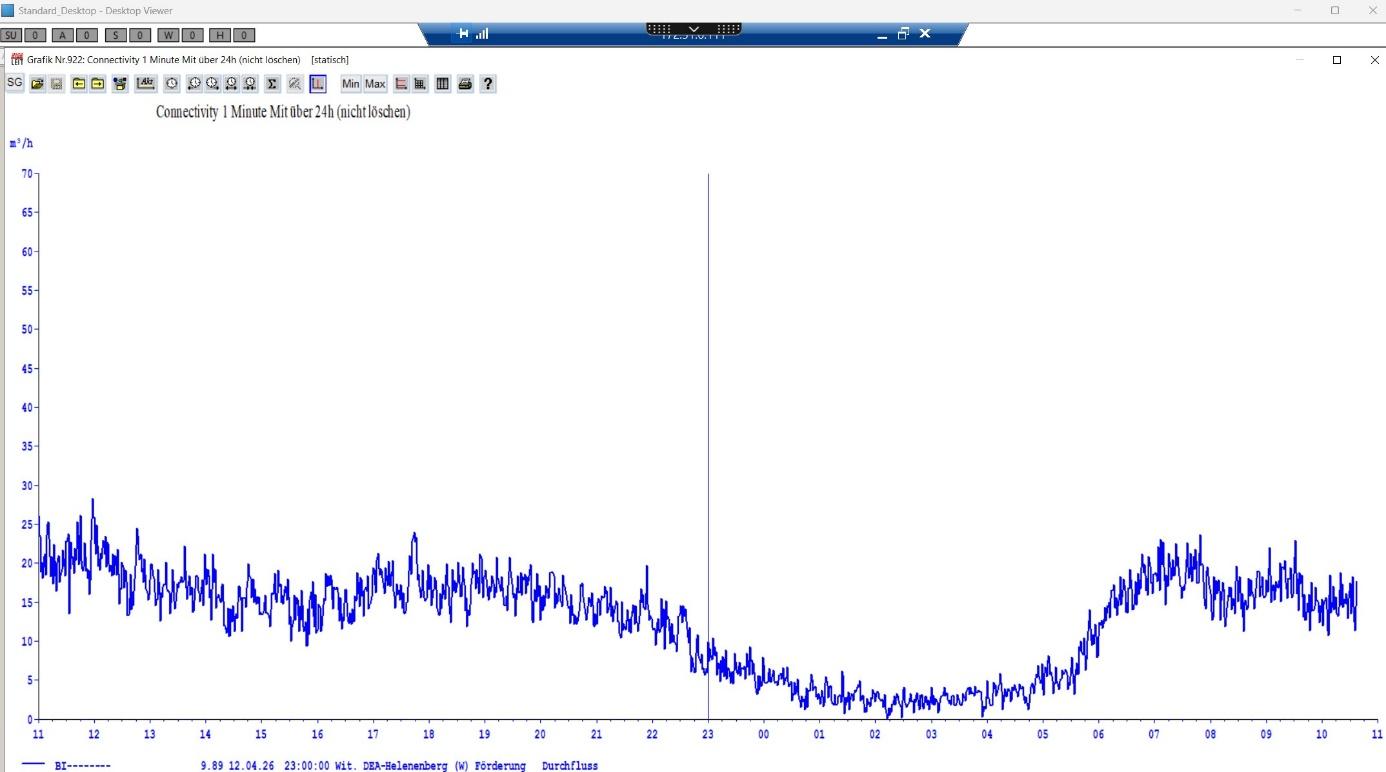Show table view with the columns icon

pyautogui.click(x=442, y=84)
